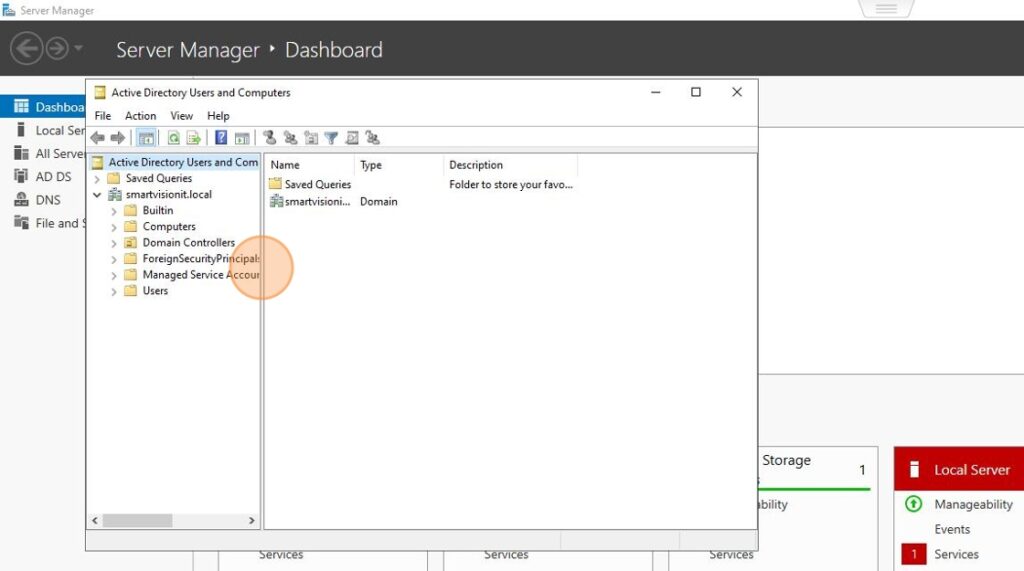Open the View menu
1024x571 pixels.
tap(182, 116)
